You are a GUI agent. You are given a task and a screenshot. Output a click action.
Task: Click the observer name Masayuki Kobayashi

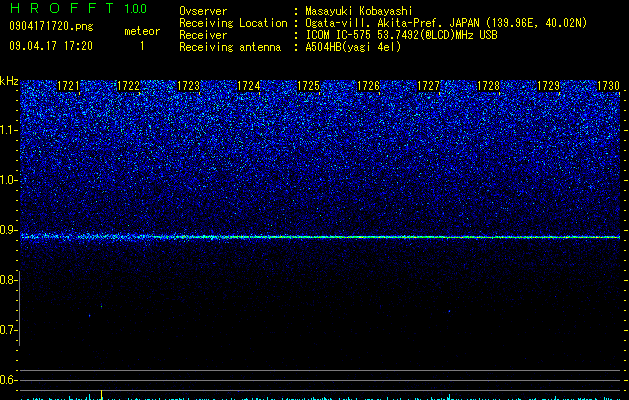[359, 11]
